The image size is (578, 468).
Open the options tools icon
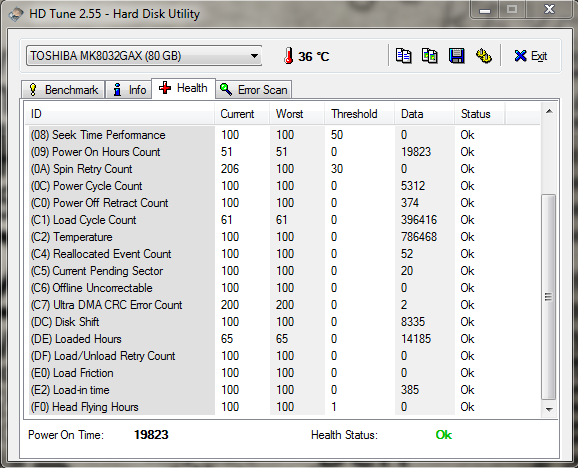click(483, 56)
